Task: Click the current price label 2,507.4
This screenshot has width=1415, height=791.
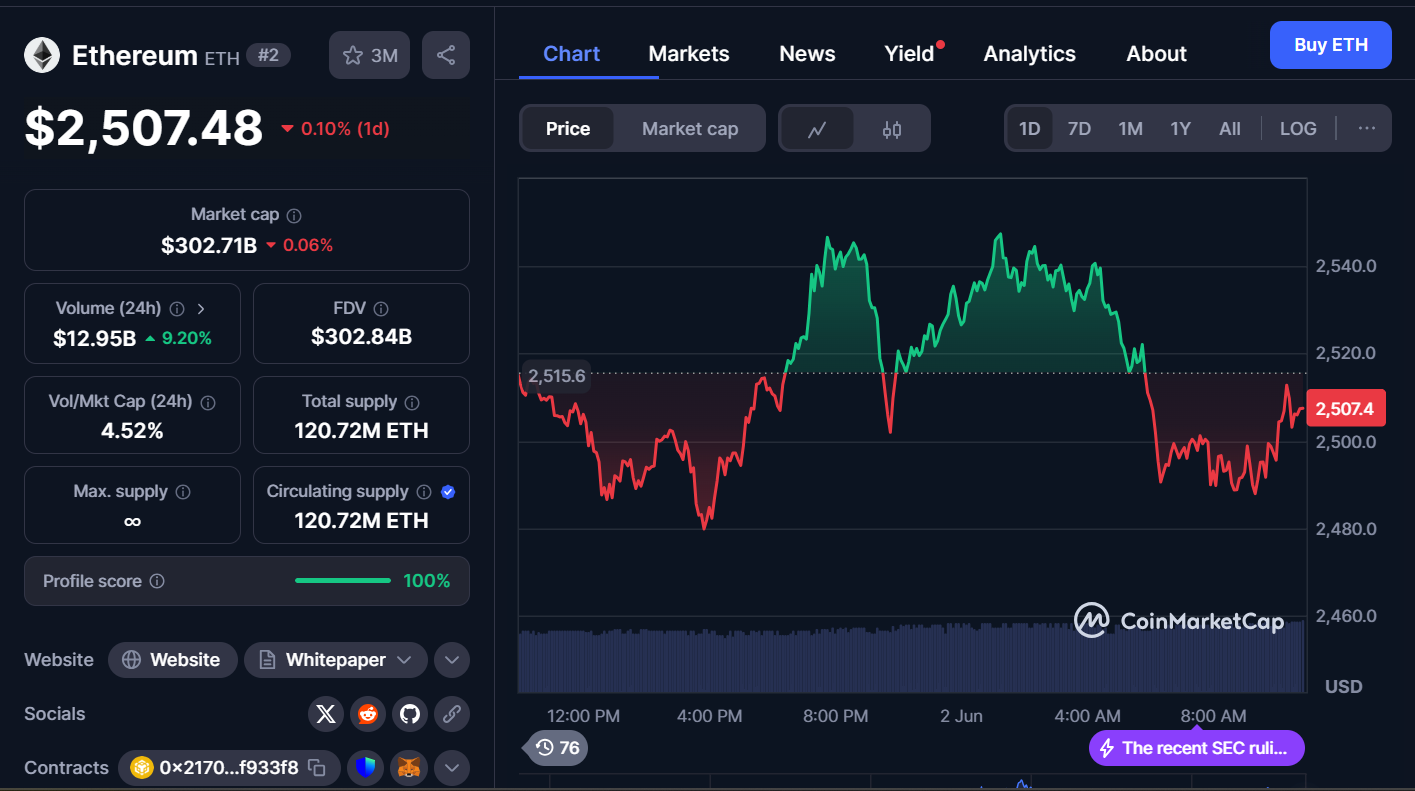Action: coord(1344,409)
